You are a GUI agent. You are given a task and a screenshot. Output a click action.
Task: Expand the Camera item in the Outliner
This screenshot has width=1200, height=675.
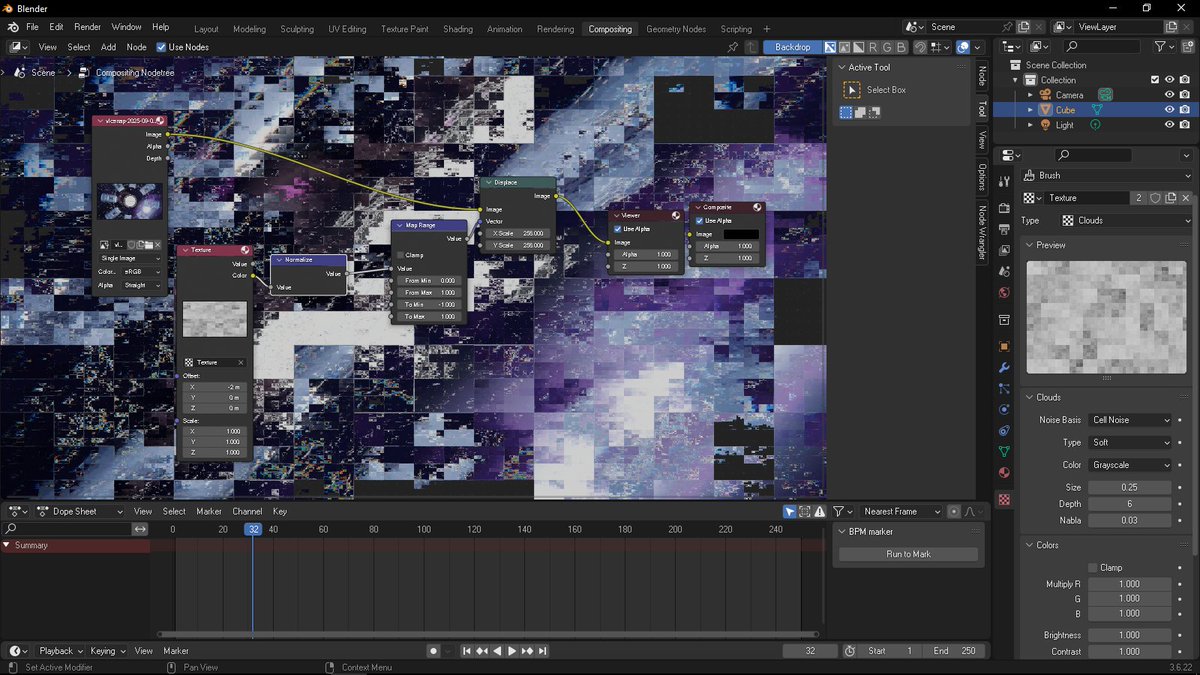1031,94
